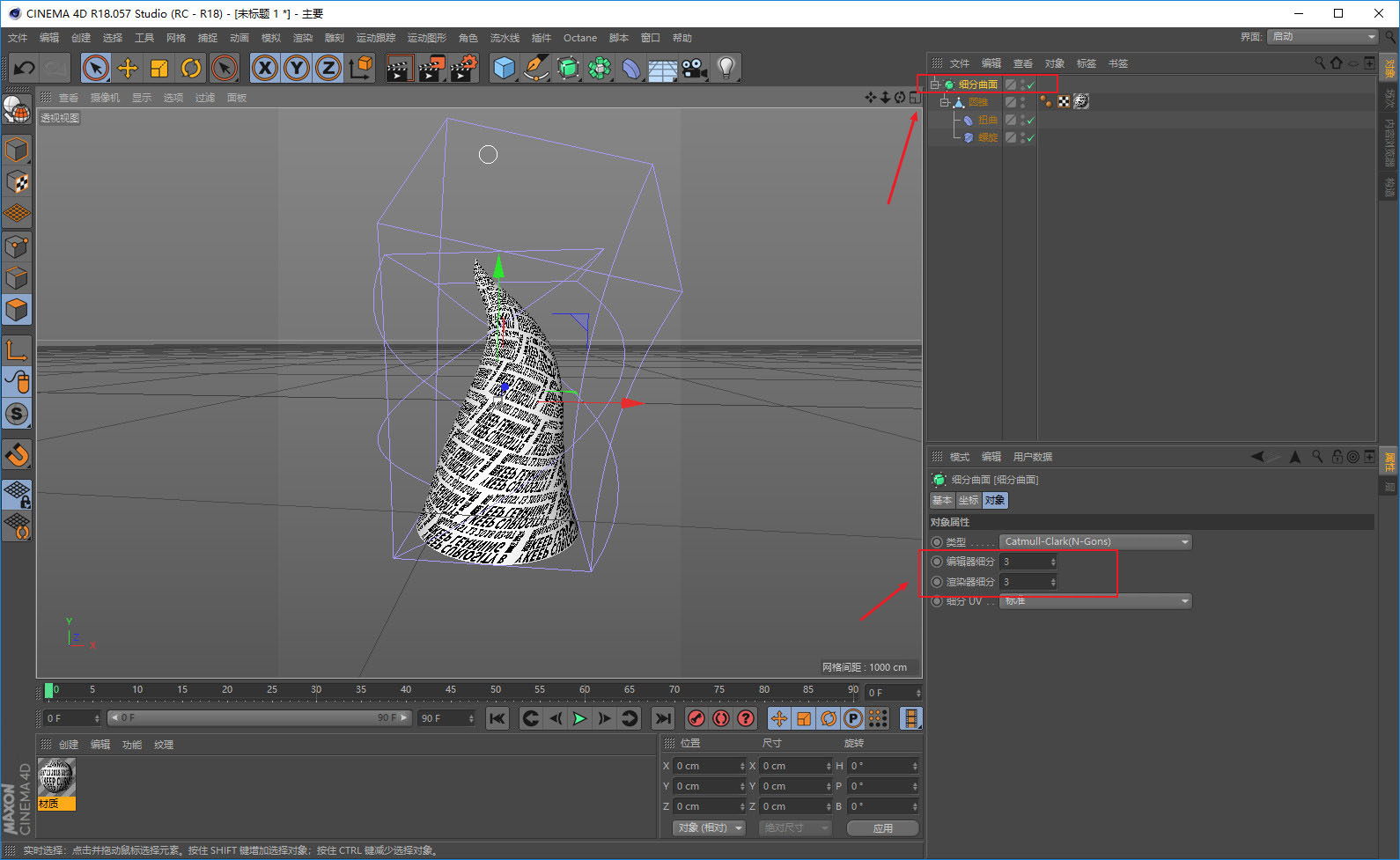Screen dimensions: 1400x860
Task: Click the 应用 apply button
Action: pos(883,828)
